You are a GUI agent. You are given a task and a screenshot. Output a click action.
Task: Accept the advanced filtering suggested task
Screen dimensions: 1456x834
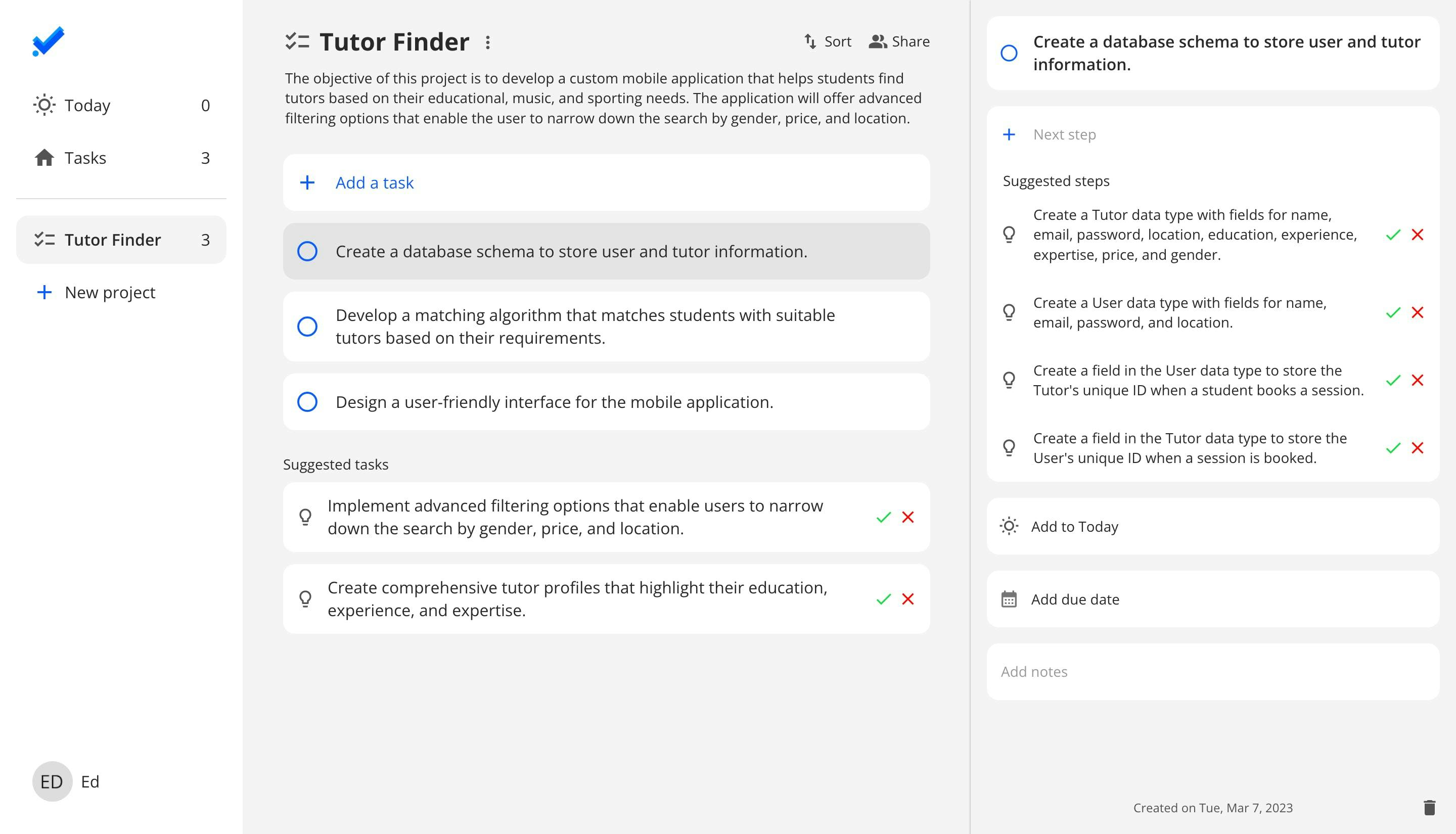click(883, 517)
